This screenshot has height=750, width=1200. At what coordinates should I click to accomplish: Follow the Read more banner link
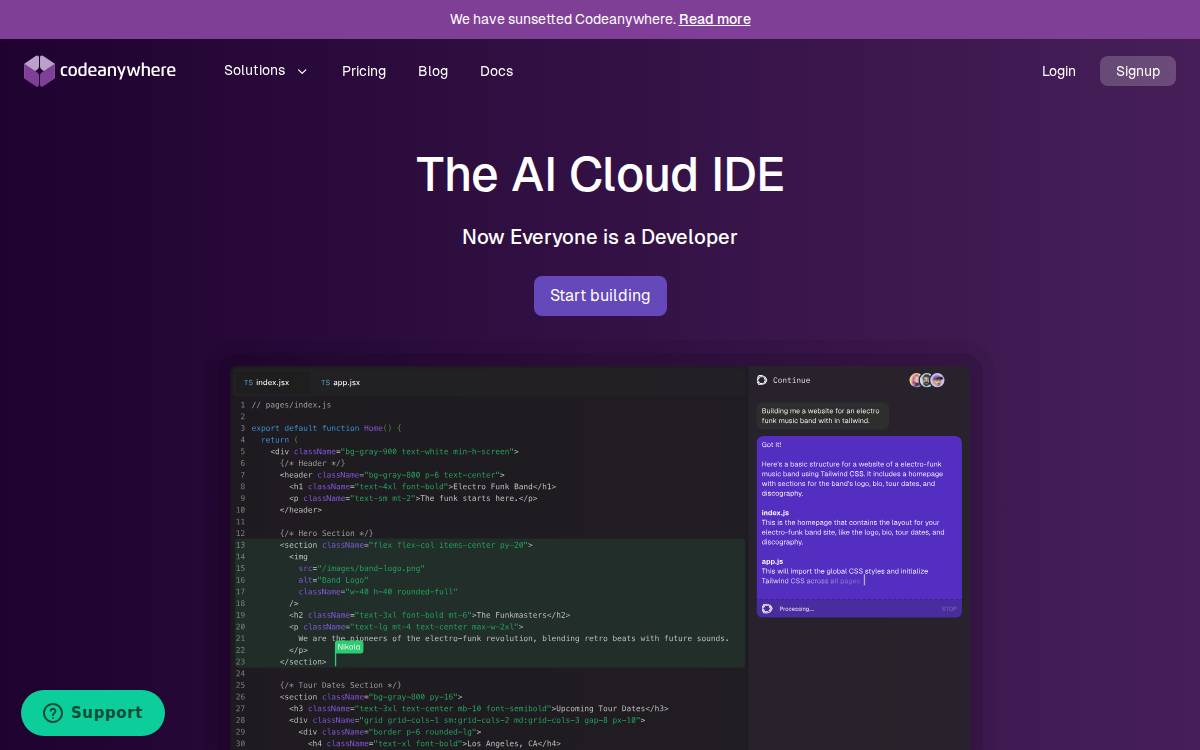click(715, 19)
